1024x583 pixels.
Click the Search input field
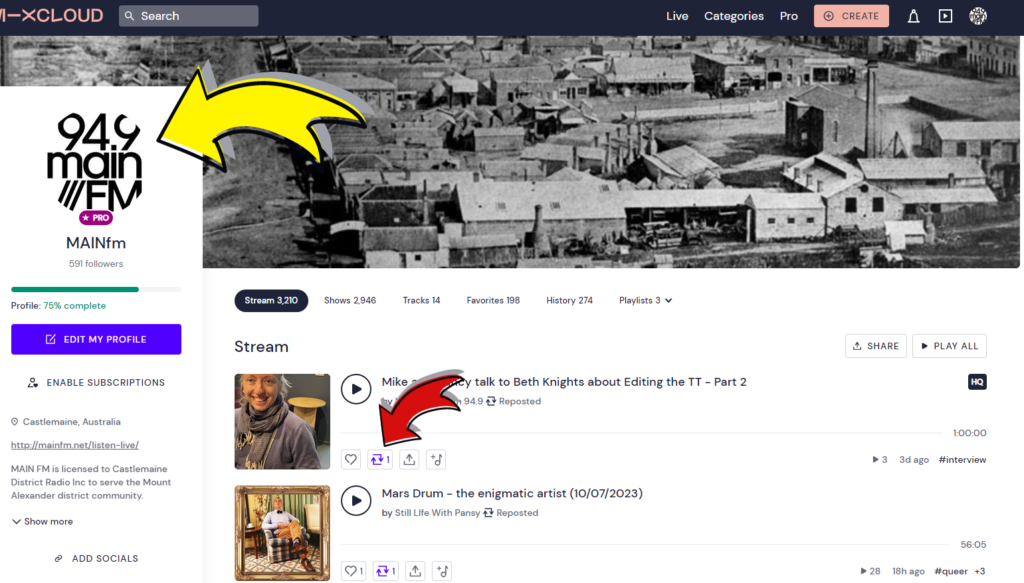pos(190,16)
